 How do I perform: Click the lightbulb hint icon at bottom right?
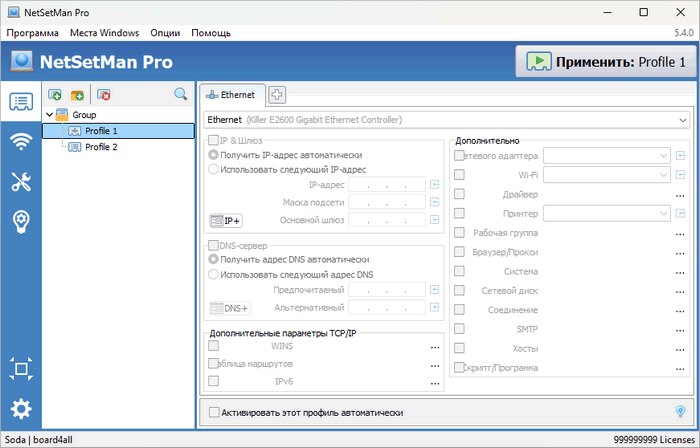coord(681,411)
